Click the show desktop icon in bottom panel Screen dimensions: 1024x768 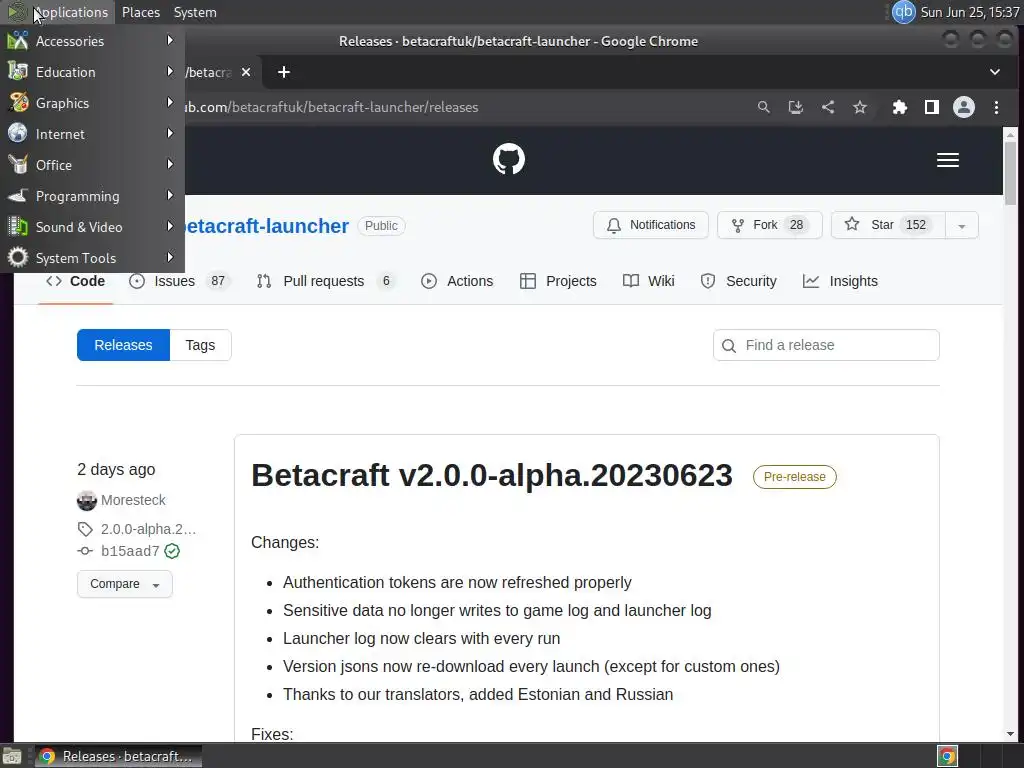pos(12,756)
